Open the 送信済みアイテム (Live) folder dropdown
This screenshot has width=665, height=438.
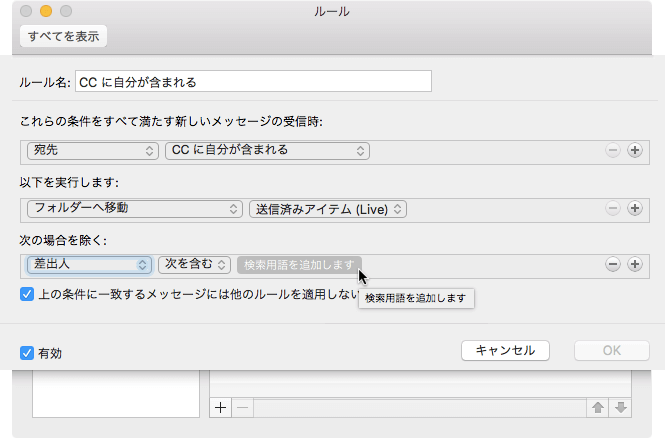pos(328,208)
